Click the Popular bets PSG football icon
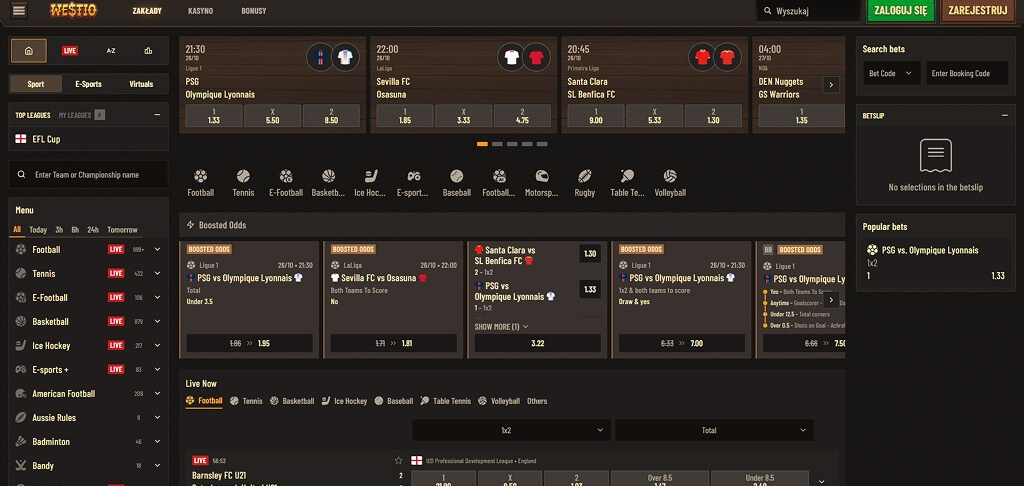Image resolution: width=1024 pixels, height=486 pixels. [872, 250]
